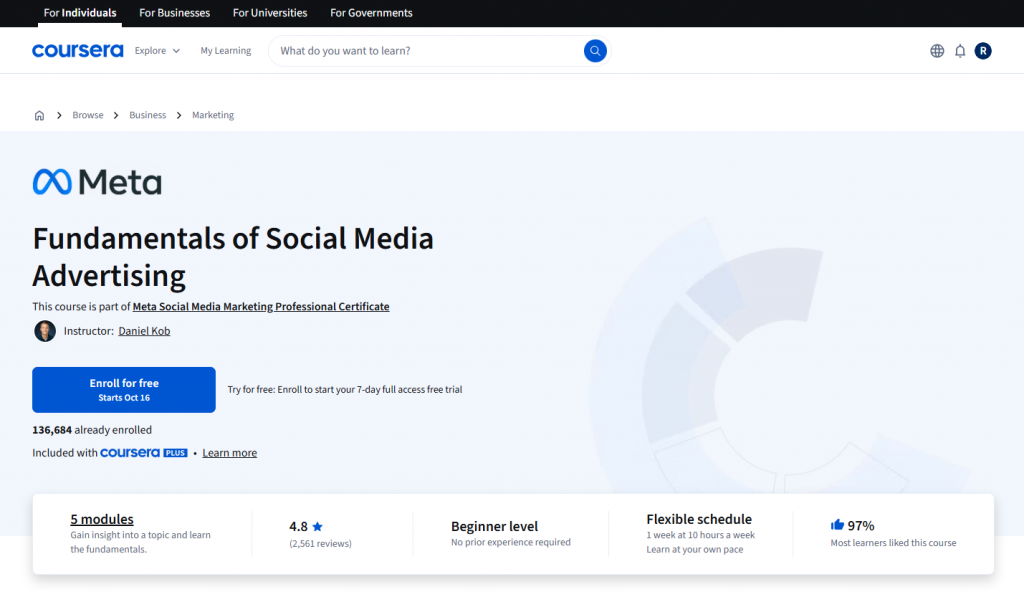1024x602 pixels.
Task: Open the Meta Social Media Marketing certificate link
Action: pyautogui.click(x=261, y=307)
